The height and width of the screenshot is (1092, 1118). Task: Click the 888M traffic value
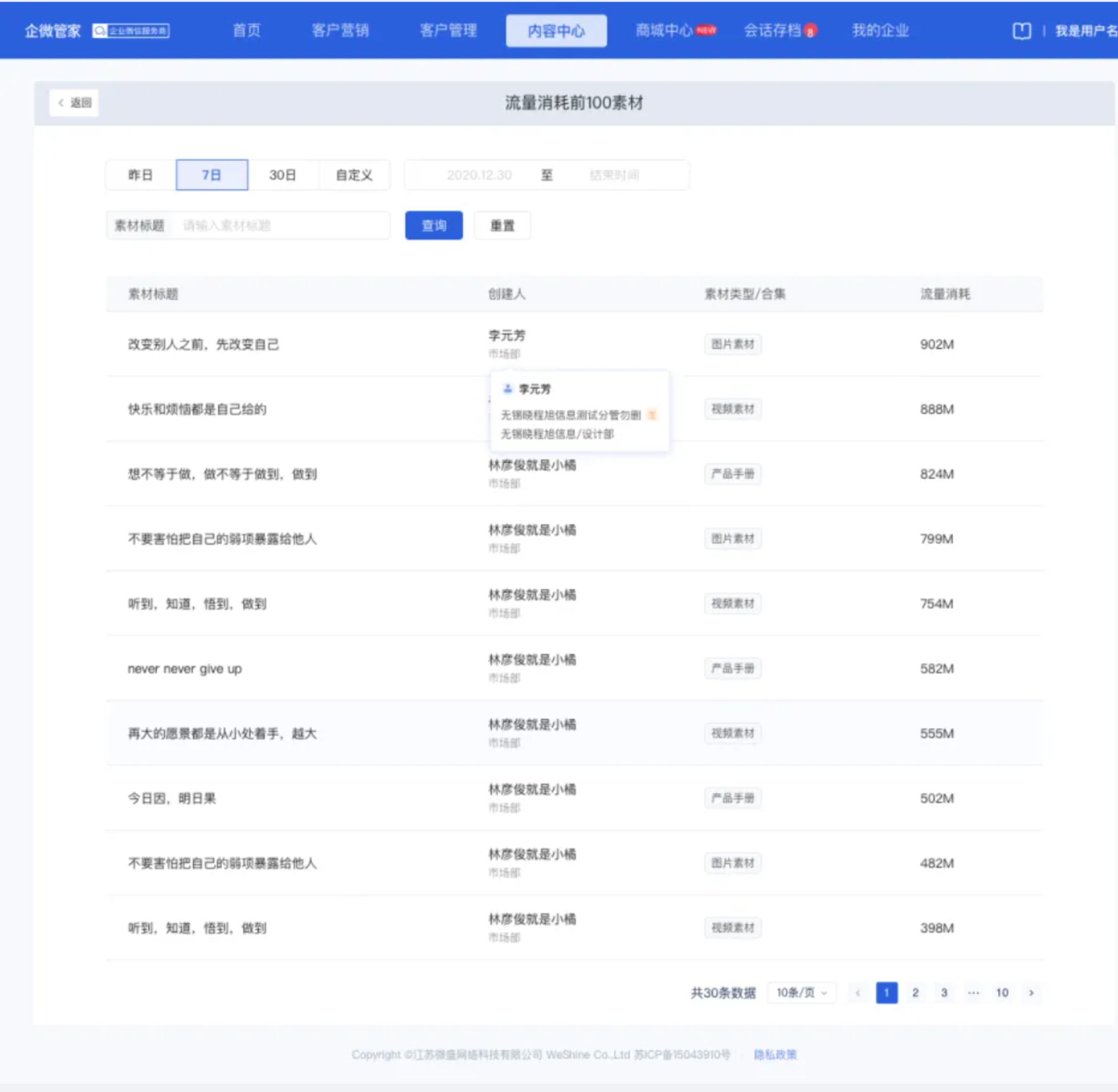(937, 409)
